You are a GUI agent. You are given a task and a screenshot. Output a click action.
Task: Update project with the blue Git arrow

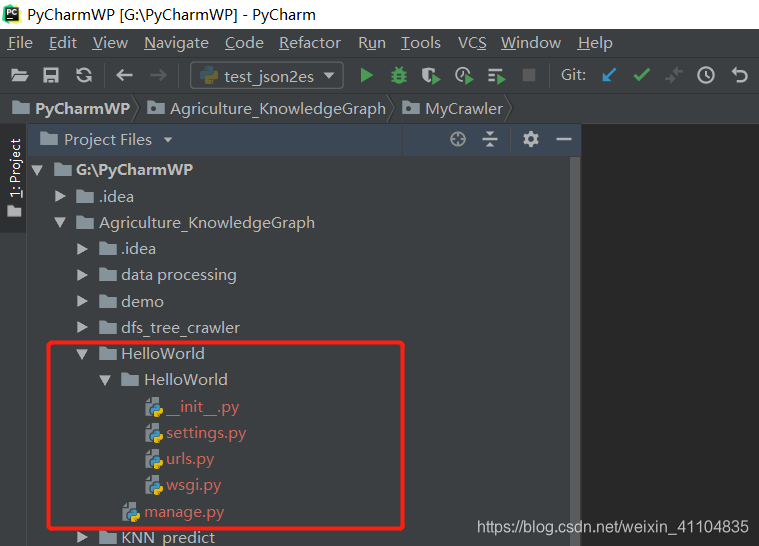[x=608, y=76]
